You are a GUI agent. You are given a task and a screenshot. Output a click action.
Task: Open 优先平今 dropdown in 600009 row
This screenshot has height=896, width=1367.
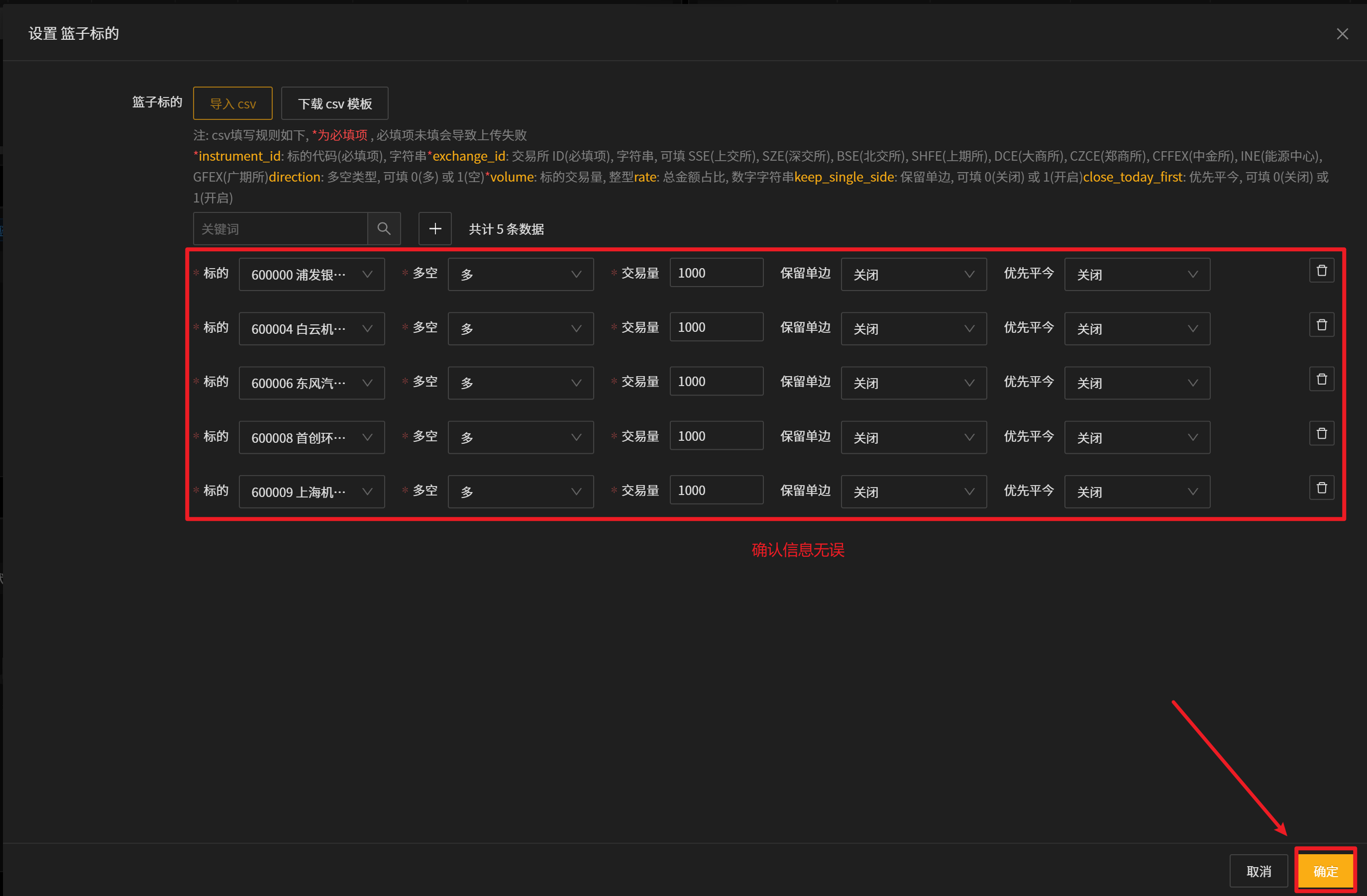[1137, 492]
